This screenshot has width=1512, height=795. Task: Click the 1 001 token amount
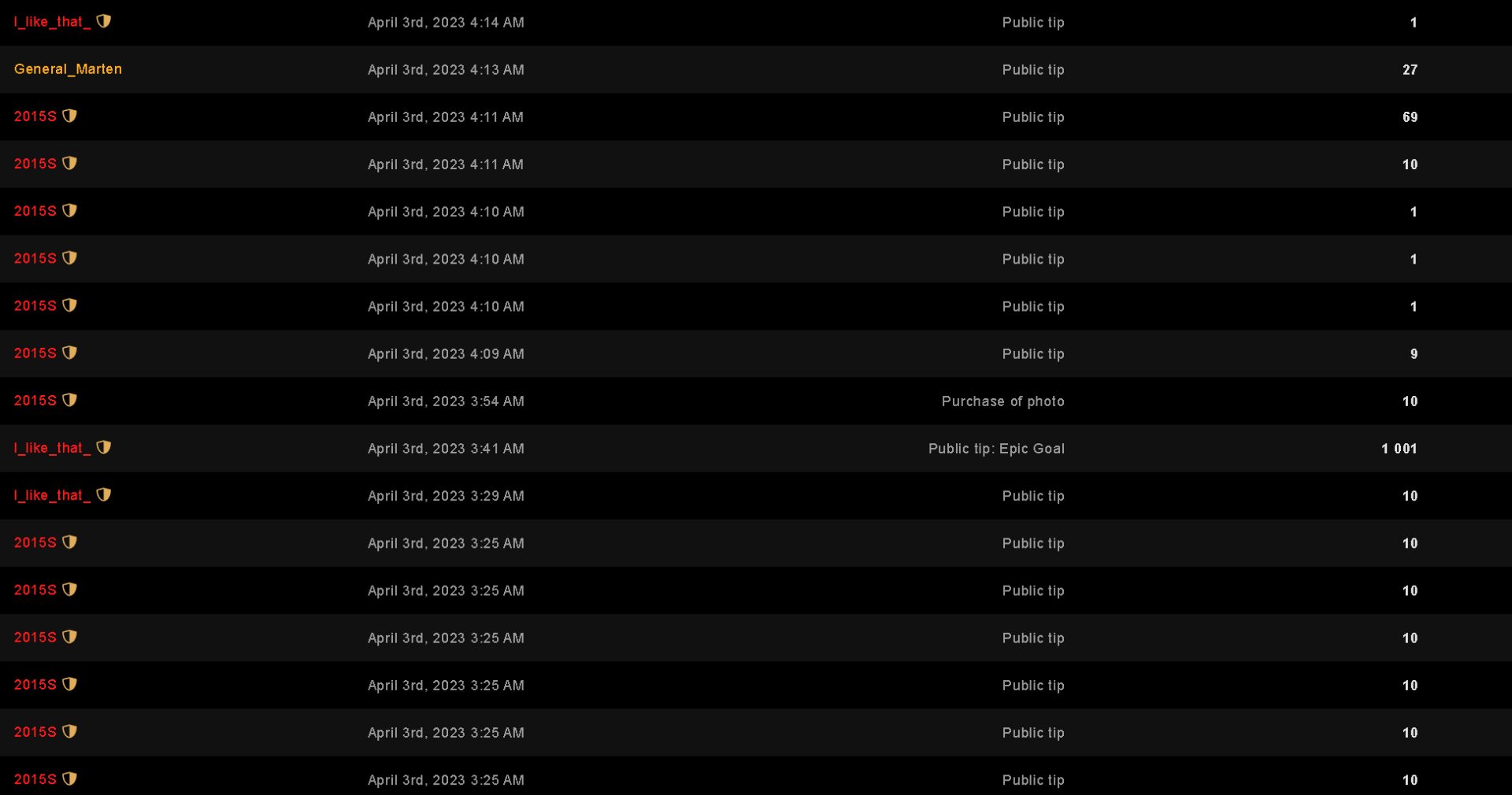click(x=1399, y=449)
